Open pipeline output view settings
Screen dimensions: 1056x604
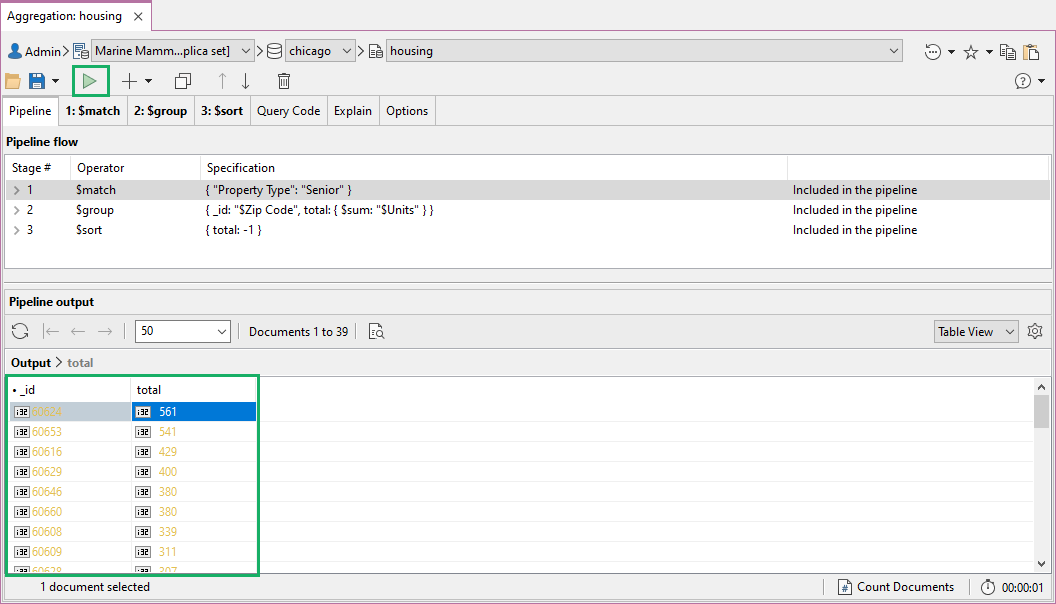pos(1035,331)
